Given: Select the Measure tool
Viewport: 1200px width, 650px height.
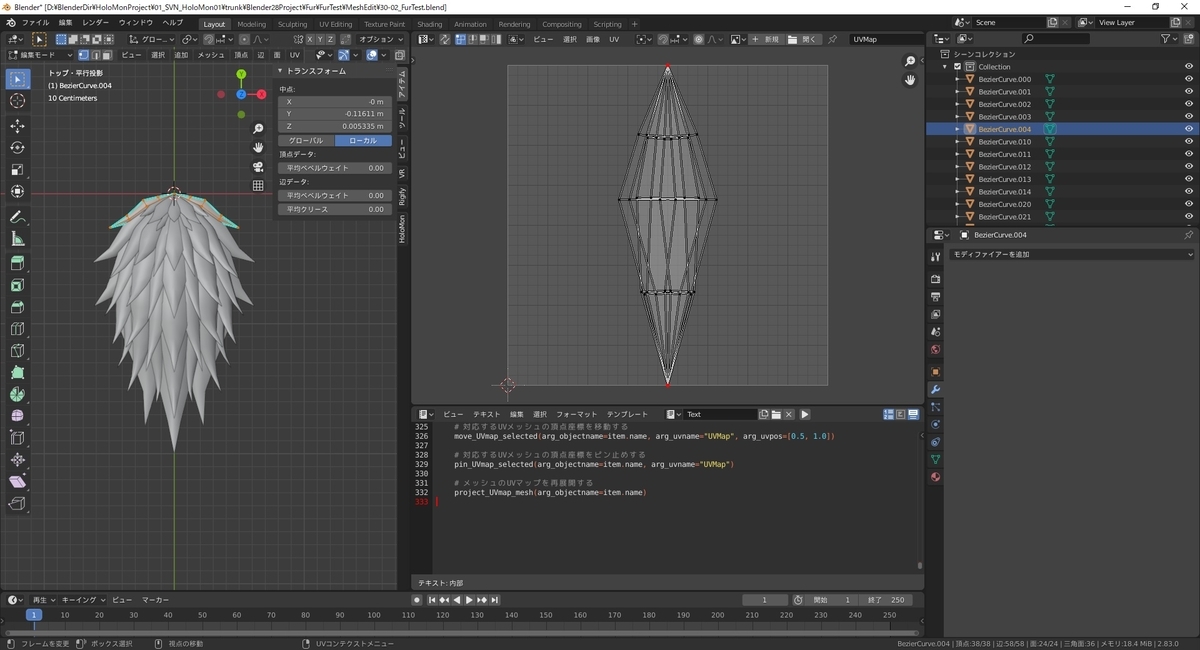Looking at the screenshot, I should [17, 239].
